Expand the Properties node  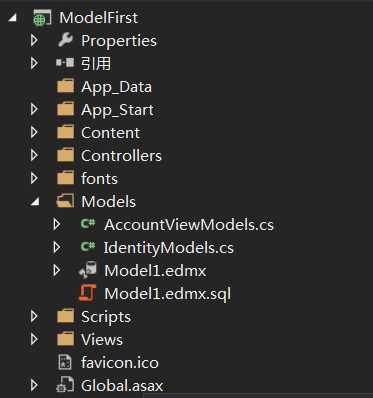[34, 40]
